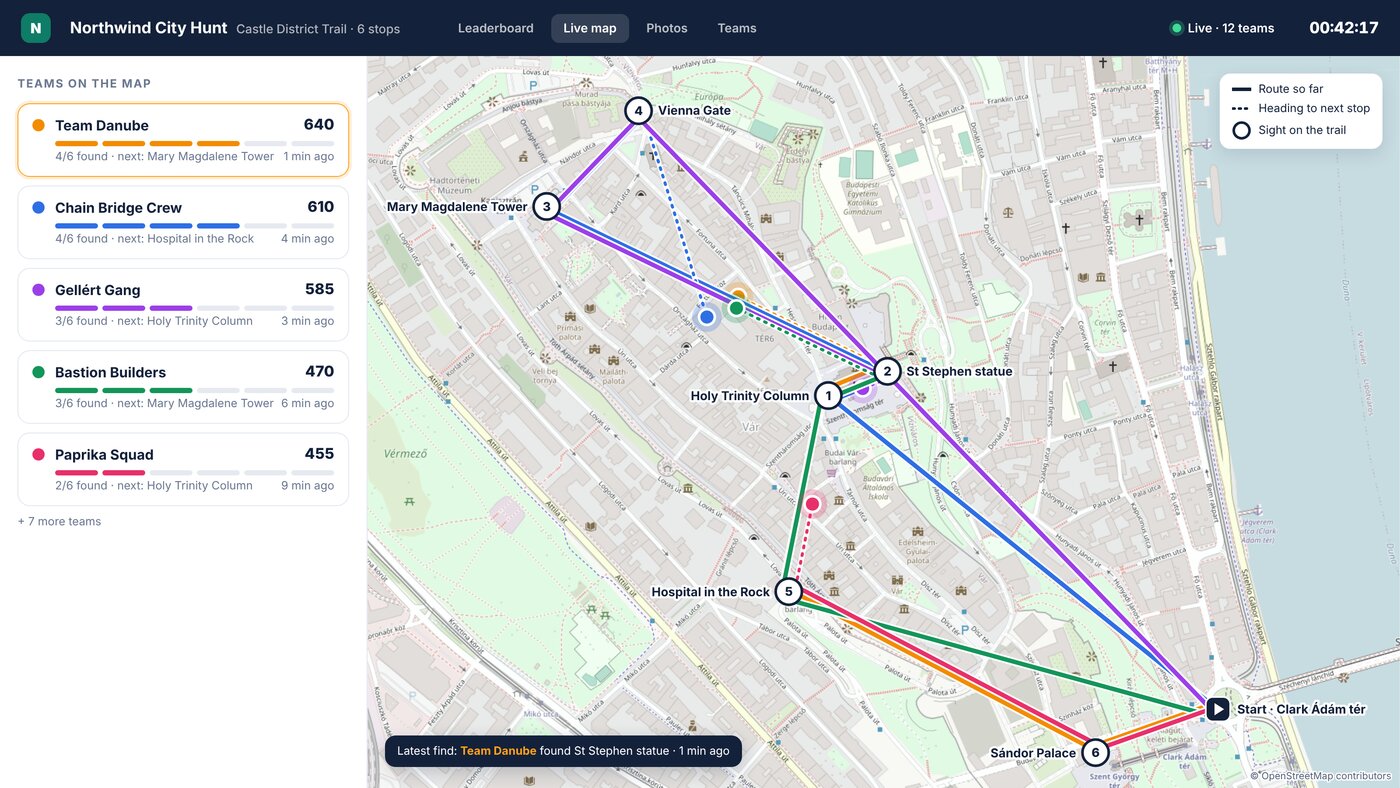
Task: Click Team Danube link in latest find banner
Action: [x=498, y=751]
